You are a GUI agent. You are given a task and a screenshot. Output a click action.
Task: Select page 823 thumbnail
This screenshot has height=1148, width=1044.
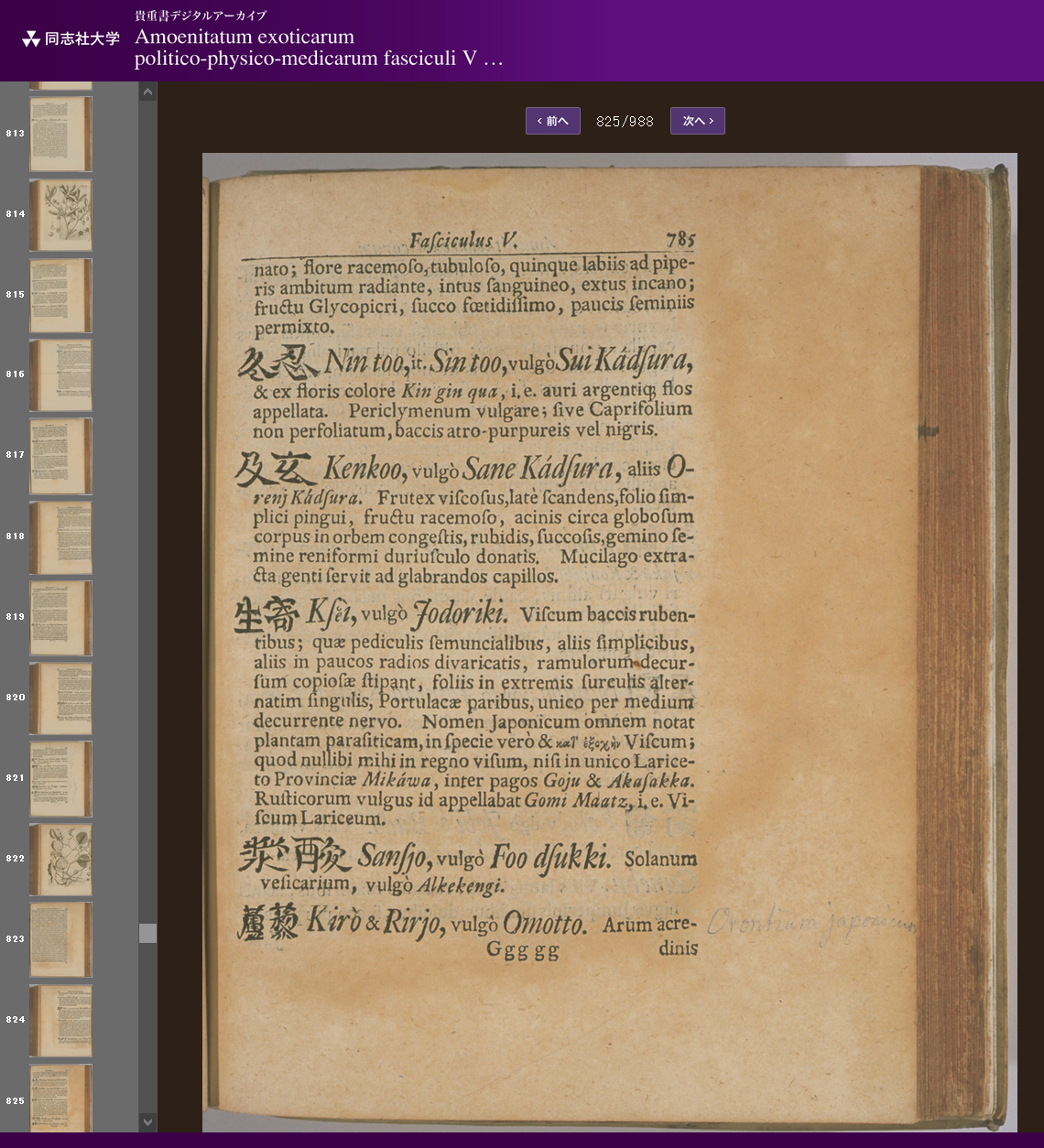tap(60, 939)
